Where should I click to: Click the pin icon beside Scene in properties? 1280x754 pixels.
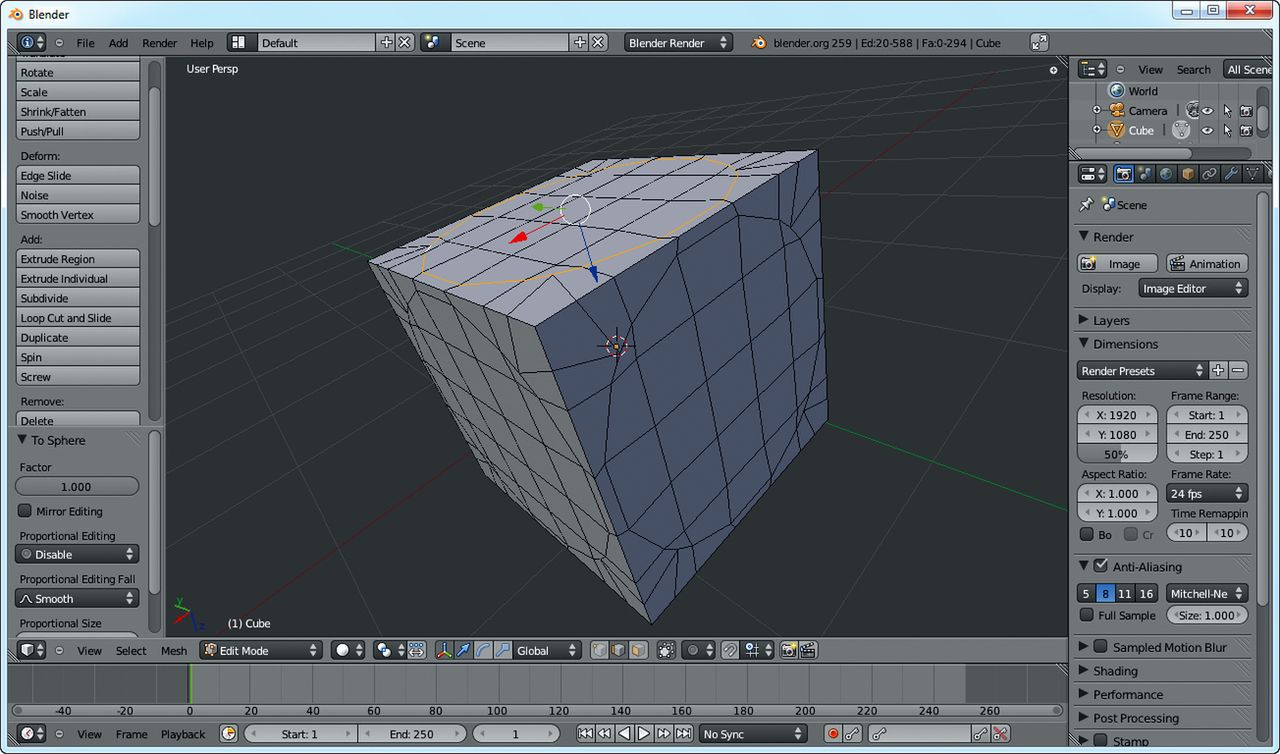click(x=1086, y=204)
